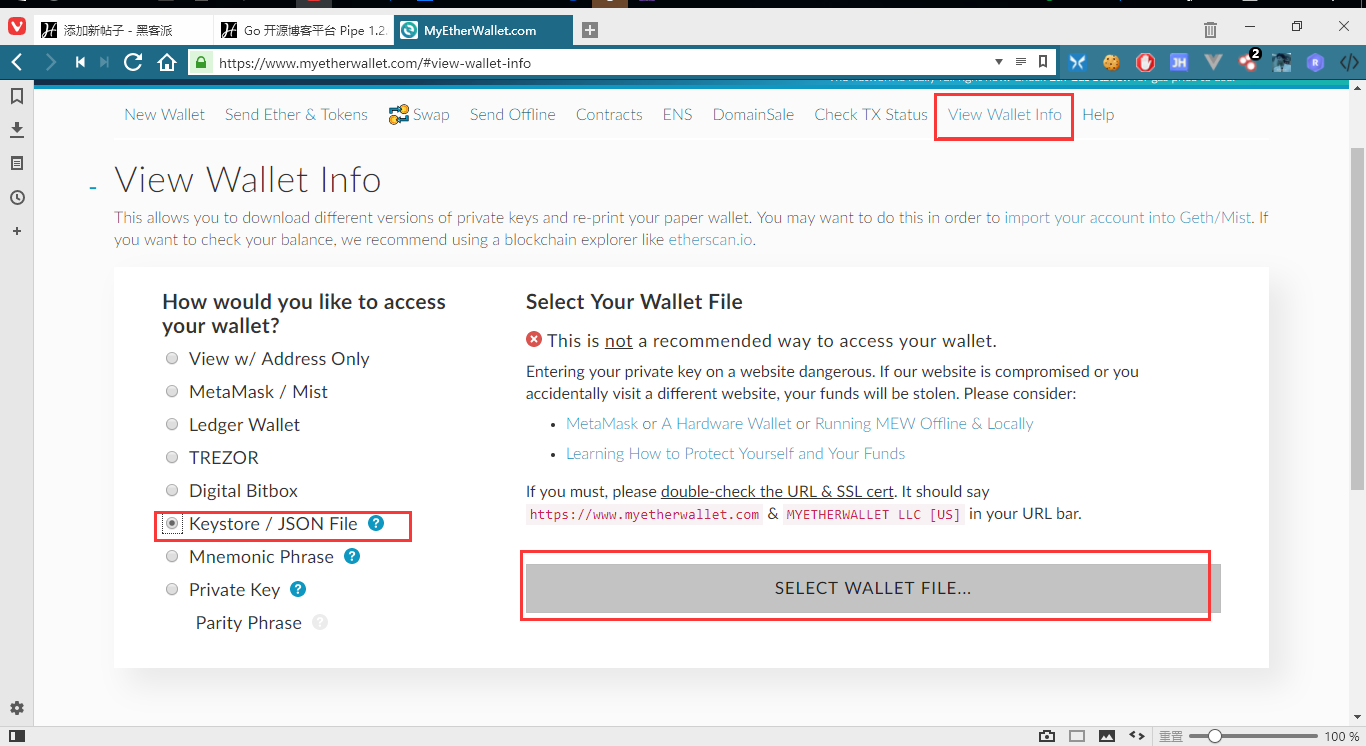Open the cookie manager extension
The image size is (1366, 746).
click(x=1111, y=61)
